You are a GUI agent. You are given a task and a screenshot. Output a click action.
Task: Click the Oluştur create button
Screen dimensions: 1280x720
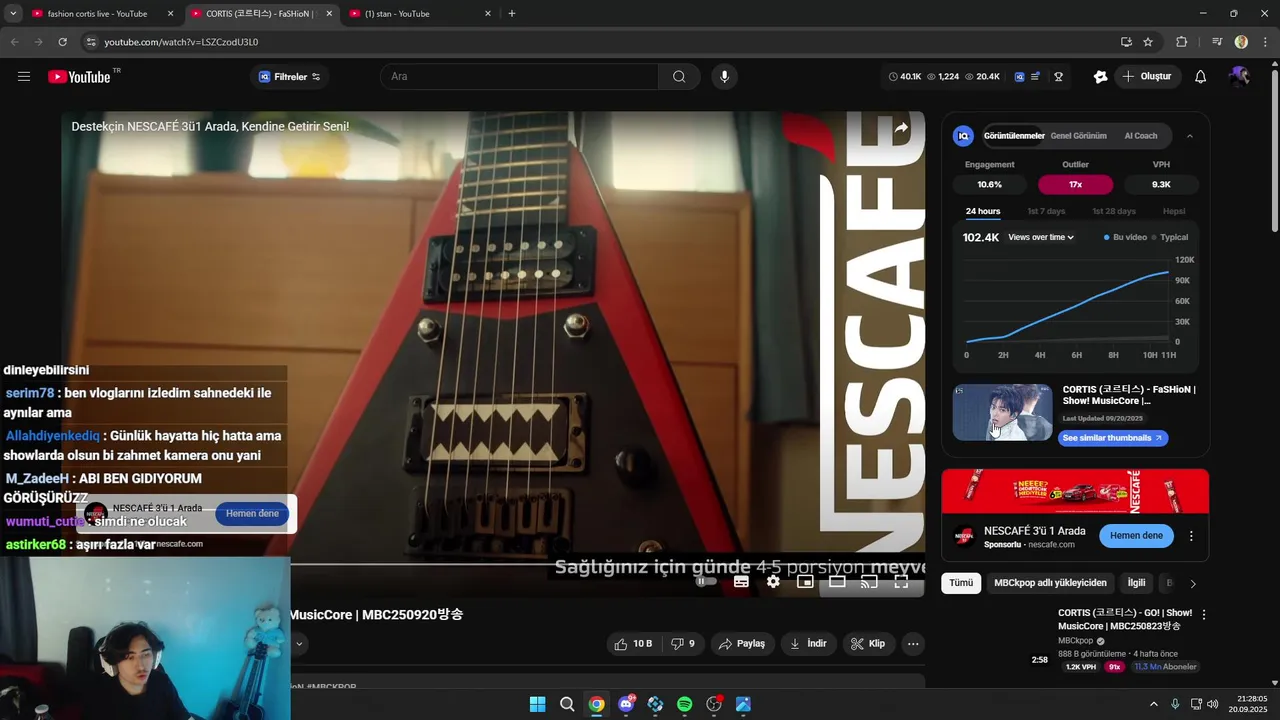point(1146,77)
